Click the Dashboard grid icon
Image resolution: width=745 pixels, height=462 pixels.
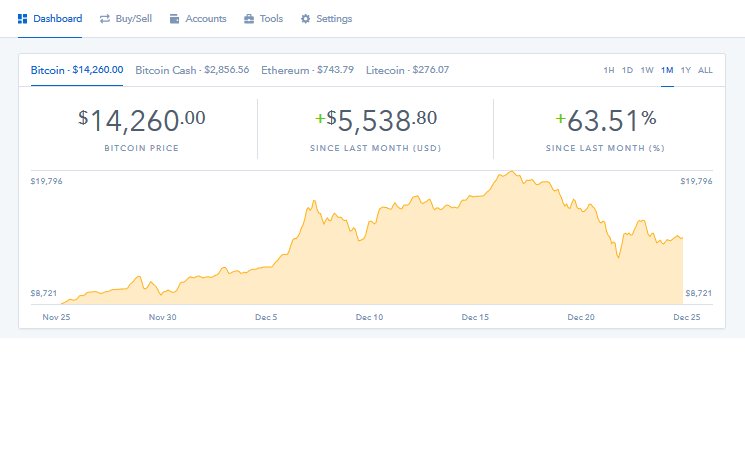tap(22, 19)
